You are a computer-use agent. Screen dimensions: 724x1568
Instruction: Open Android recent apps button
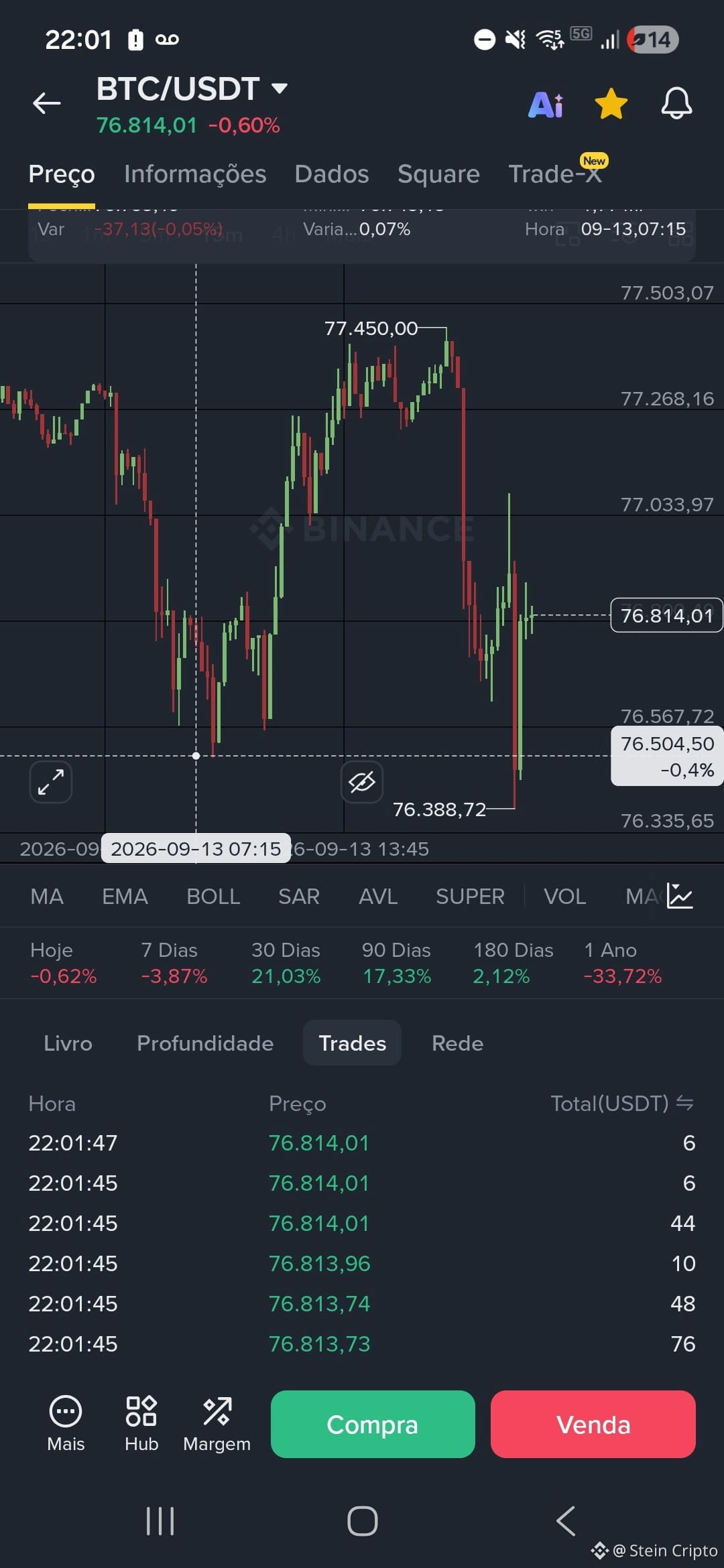[160, 1521]
